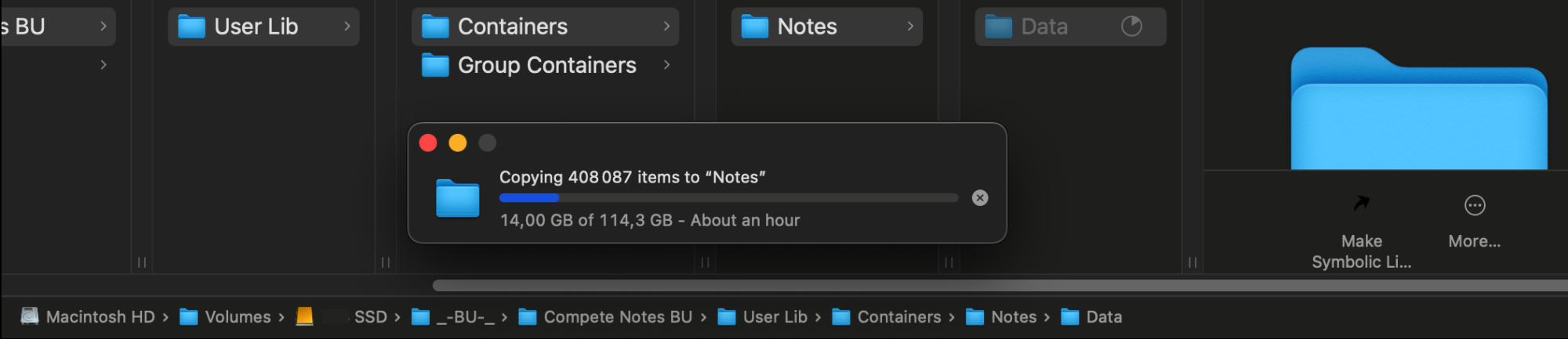Viewport: 1568px width, 339px height.
Task: Expand the User Lib chevron
Action: 347,27
